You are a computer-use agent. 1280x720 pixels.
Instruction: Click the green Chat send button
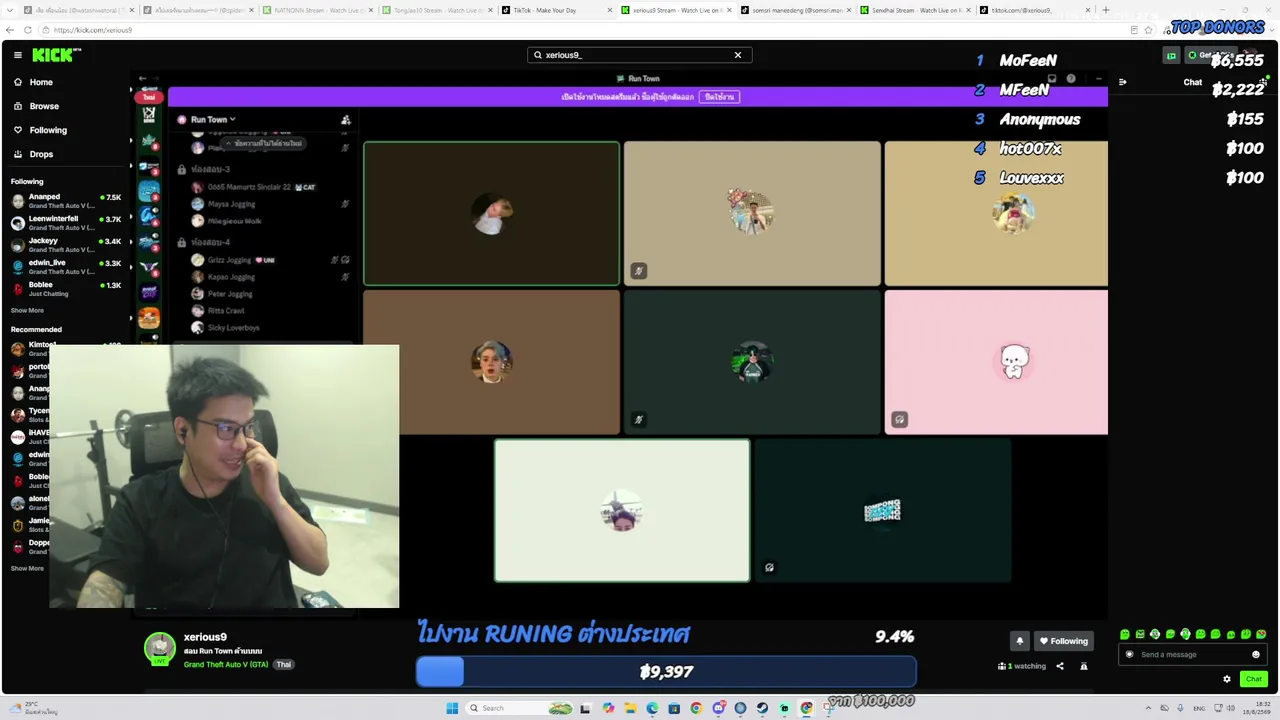(1253, 679)
